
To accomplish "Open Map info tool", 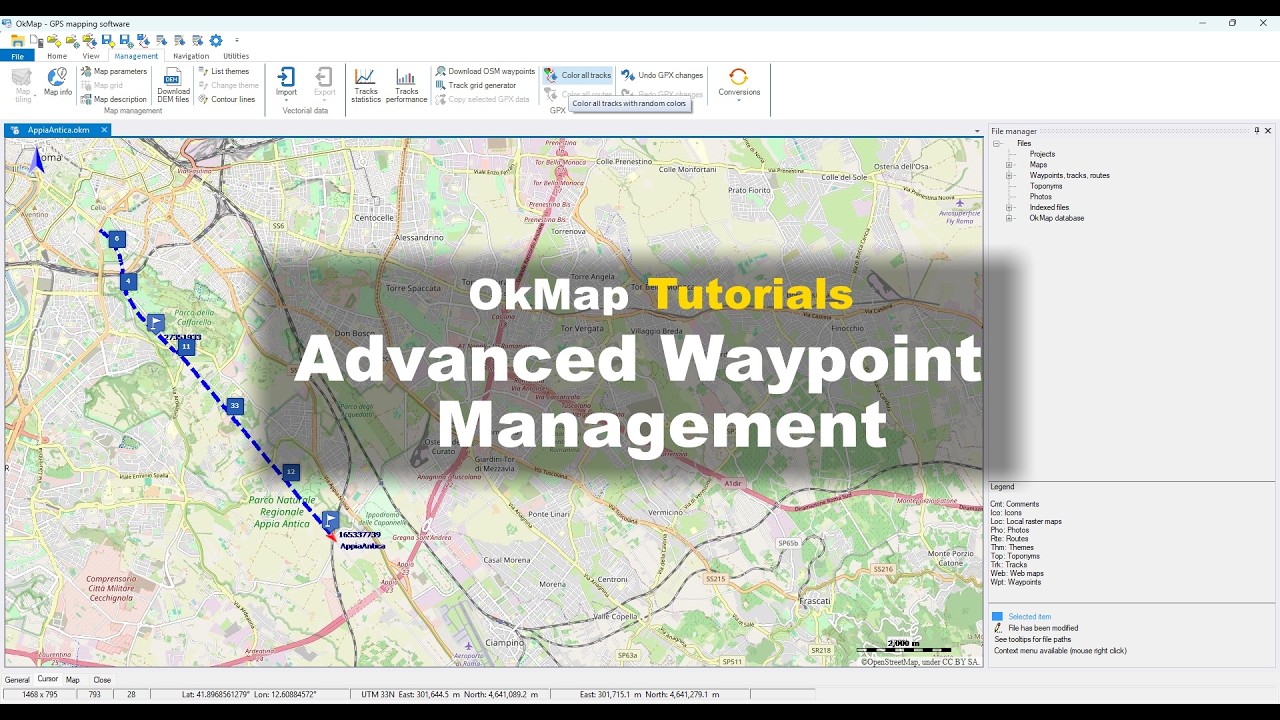I will point(58,83).
